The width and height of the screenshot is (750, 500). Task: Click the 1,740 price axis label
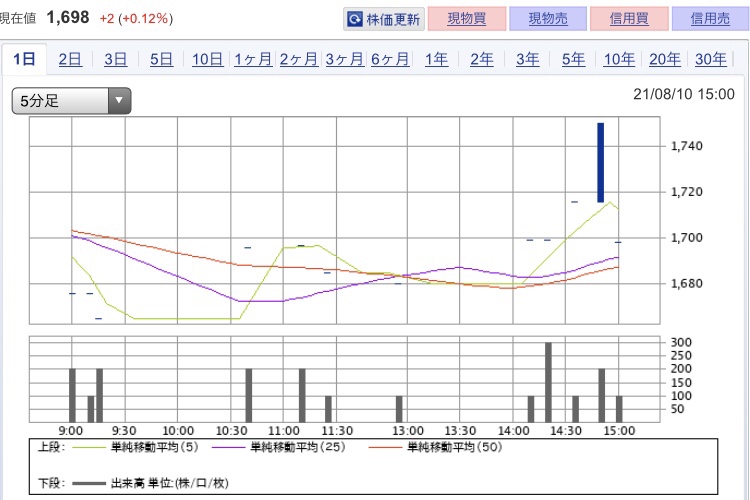pyautogui.click(x=687, y=146)
